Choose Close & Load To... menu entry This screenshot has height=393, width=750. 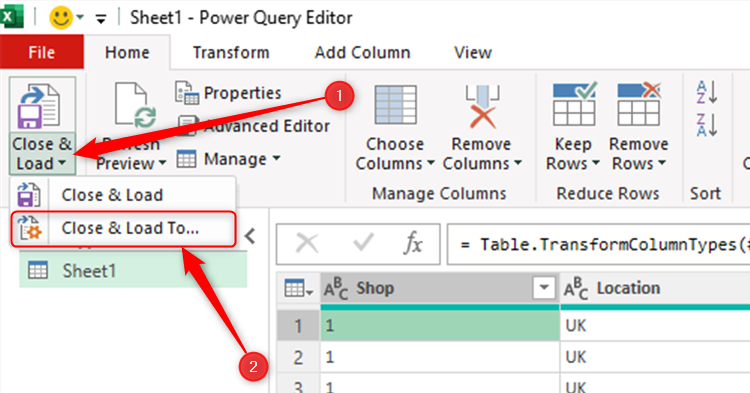pyautogui.click(x=123, y=229)
